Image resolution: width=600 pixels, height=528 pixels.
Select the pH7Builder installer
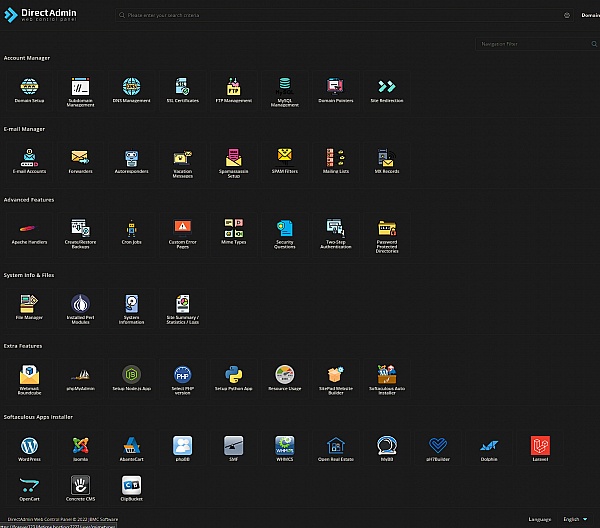click(438, 448)
